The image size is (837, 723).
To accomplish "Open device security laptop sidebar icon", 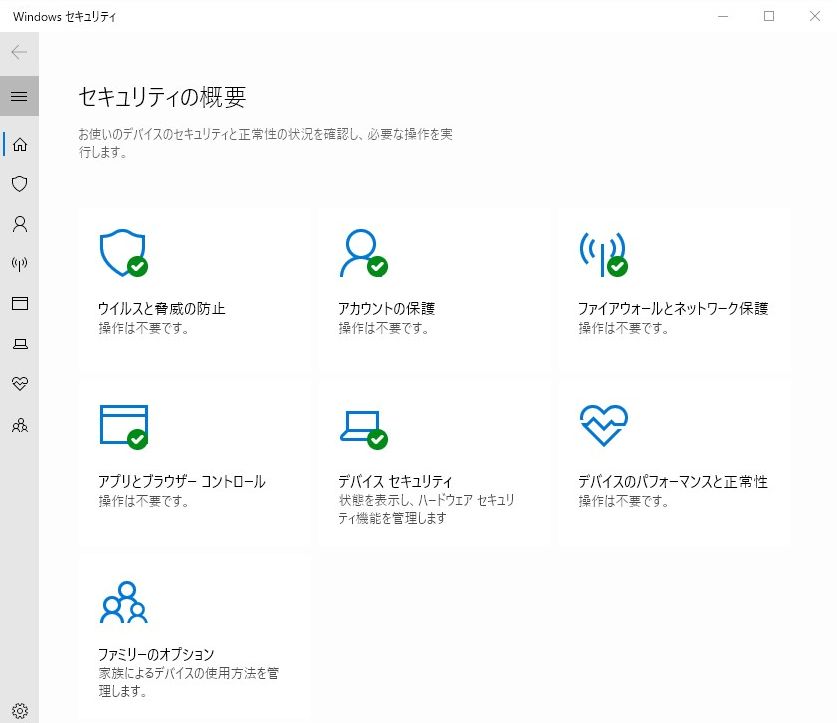I will (x=19, y=344).
